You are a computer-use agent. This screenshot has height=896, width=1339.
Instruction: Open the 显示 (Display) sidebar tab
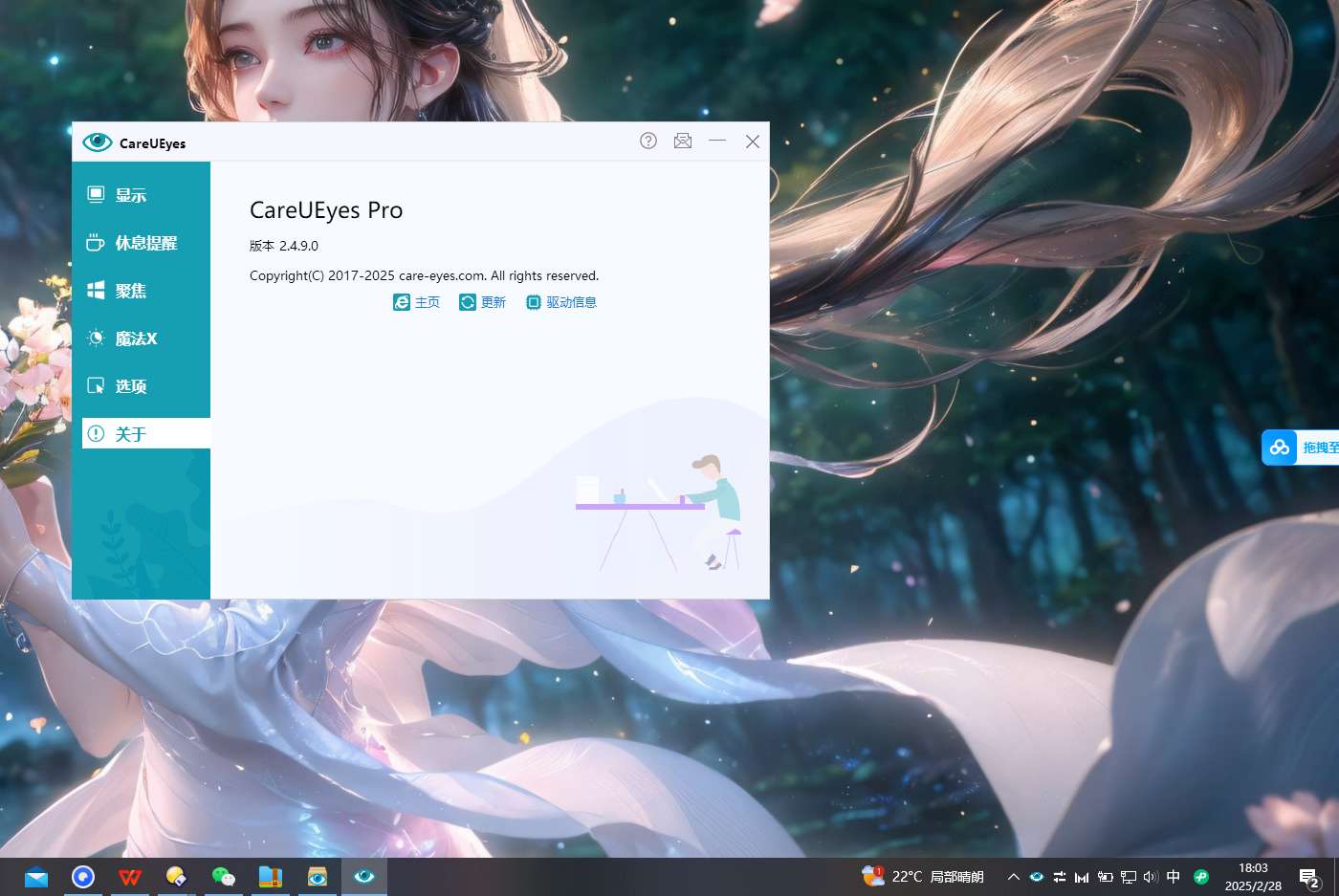click(x=142, y=195)
